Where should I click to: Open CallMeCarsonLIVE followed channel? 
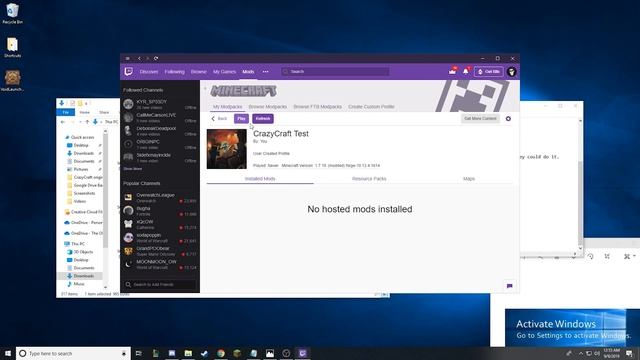click(160, 118)
